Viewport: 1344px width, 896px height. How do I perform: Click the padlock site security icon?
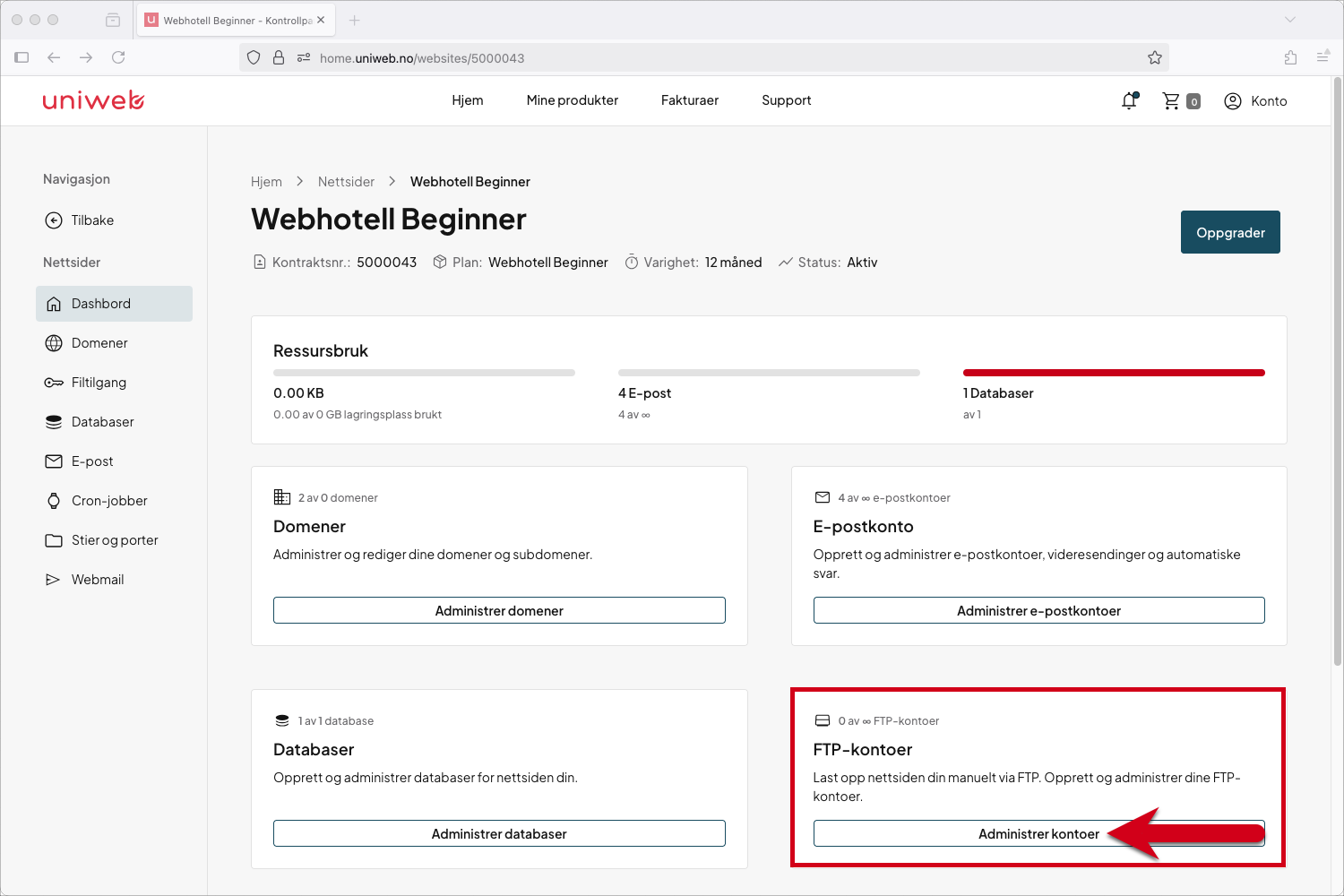279,57
